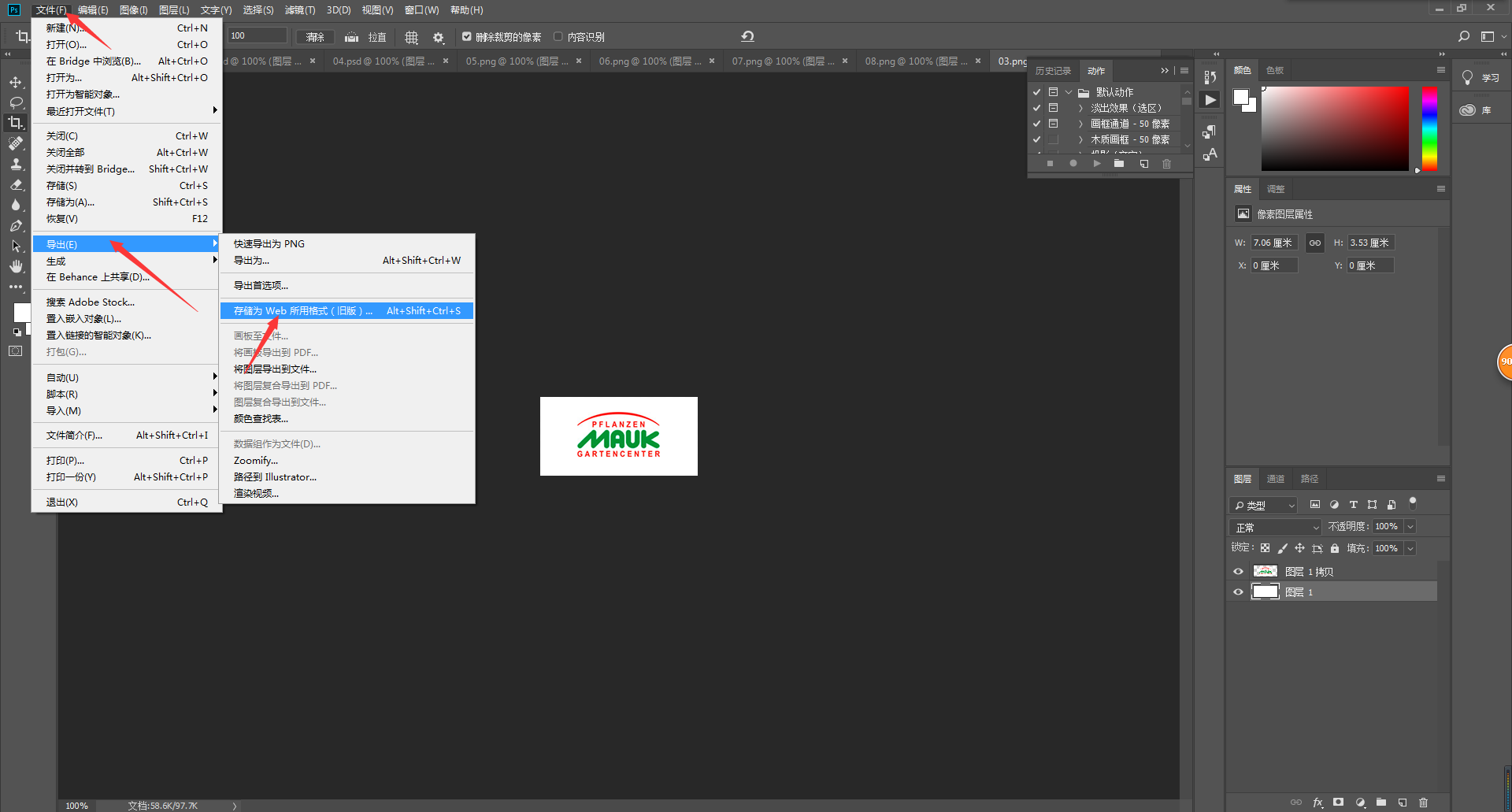
Task: Toggle layer filtering on/off switch
Action: coord(1413,502)
